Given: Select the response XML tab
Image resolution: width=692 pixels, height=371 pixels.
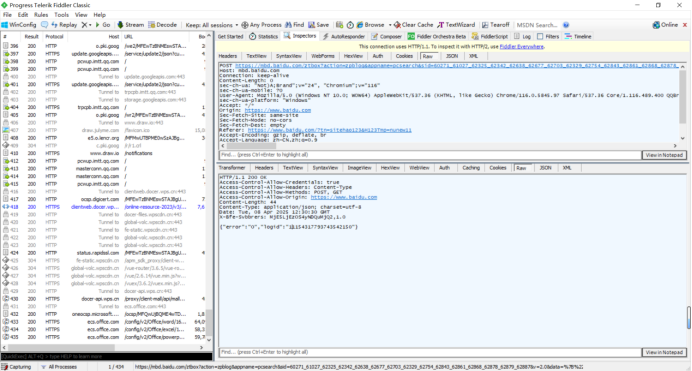Looking at the screenshot, I should point(567,168).
